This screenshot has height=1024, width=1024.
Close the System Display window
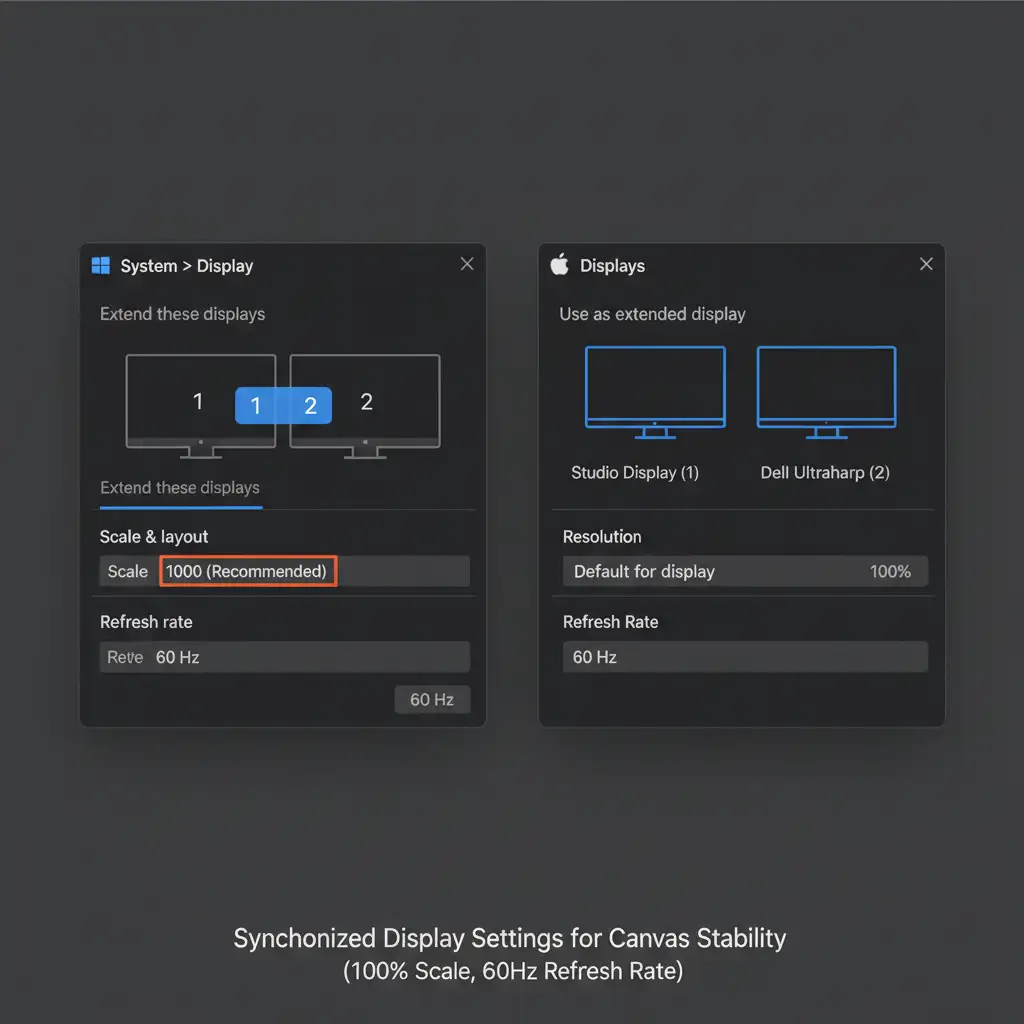tap(467, 264)
